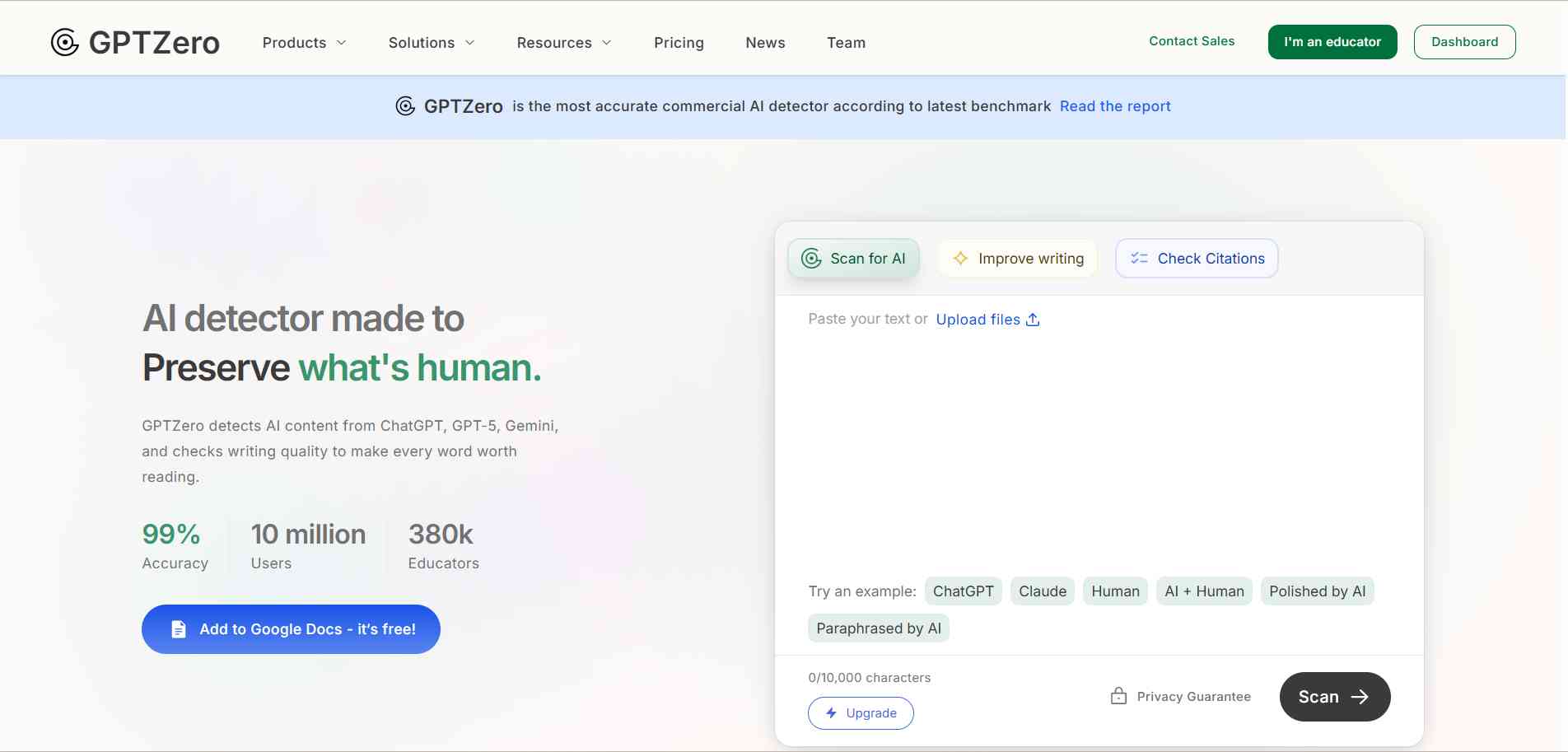Select the Paraphrased by AI example

[878, 628]
